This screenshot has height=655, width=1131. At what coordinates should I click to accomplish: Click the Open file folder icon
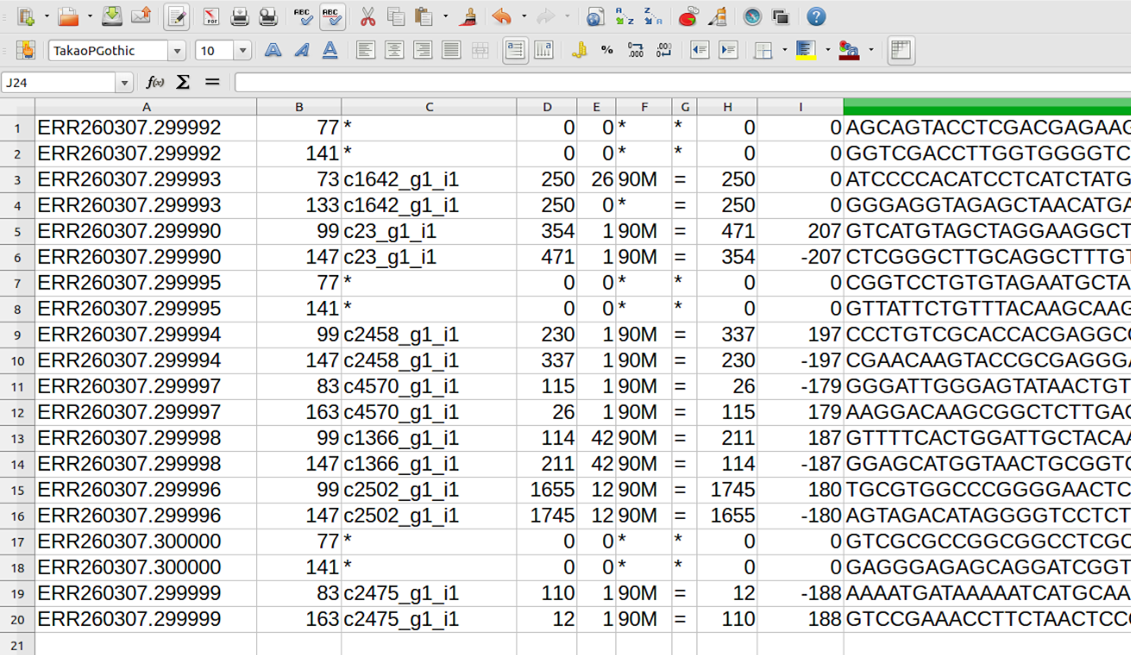pyautogui.click(x=69, y=17)
